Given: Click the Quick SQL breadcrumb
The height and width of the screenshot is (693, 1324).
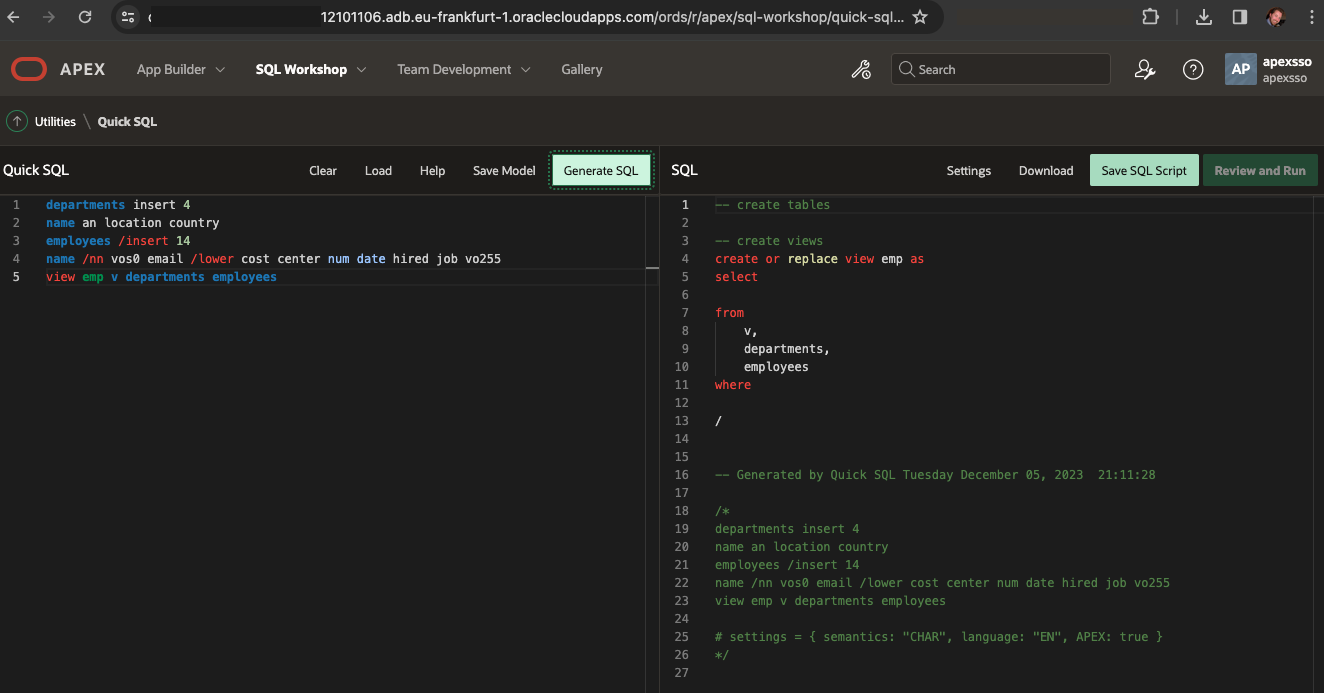Looking at the screenshot, I should click(x=127, y=121).
